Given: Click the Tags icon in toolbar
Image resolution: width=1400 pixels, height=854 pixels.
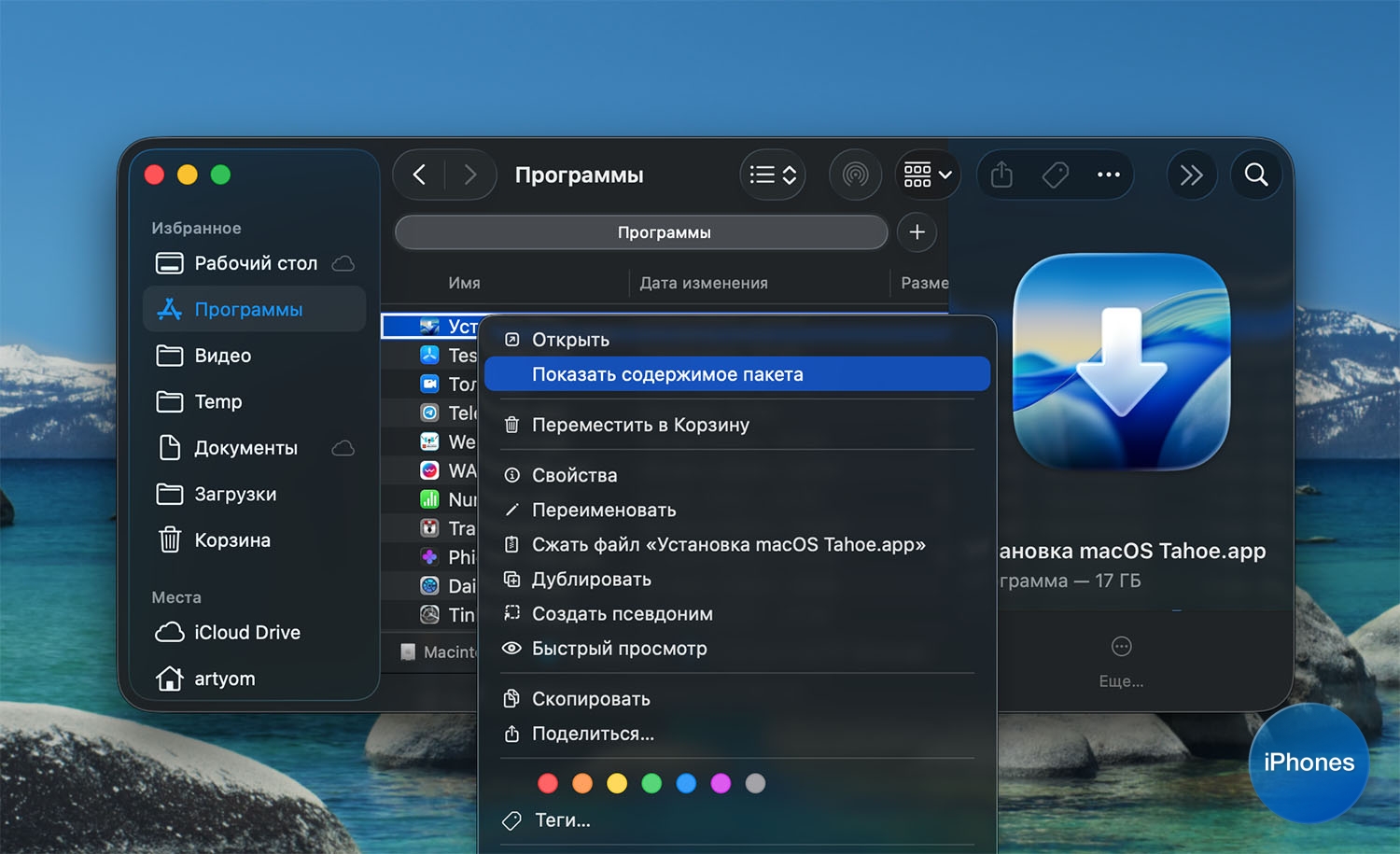Looking at the screenshot, I should [x=1055, y=175].
